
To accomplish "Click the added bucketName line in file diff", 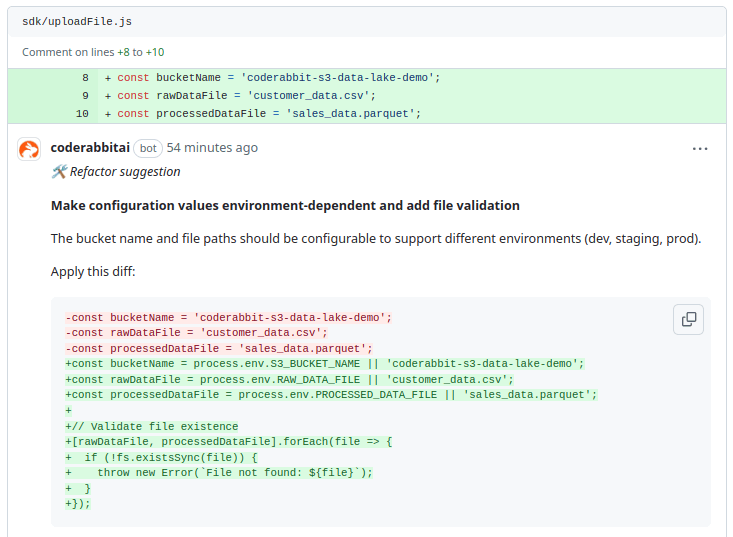I will coord(278,77).
